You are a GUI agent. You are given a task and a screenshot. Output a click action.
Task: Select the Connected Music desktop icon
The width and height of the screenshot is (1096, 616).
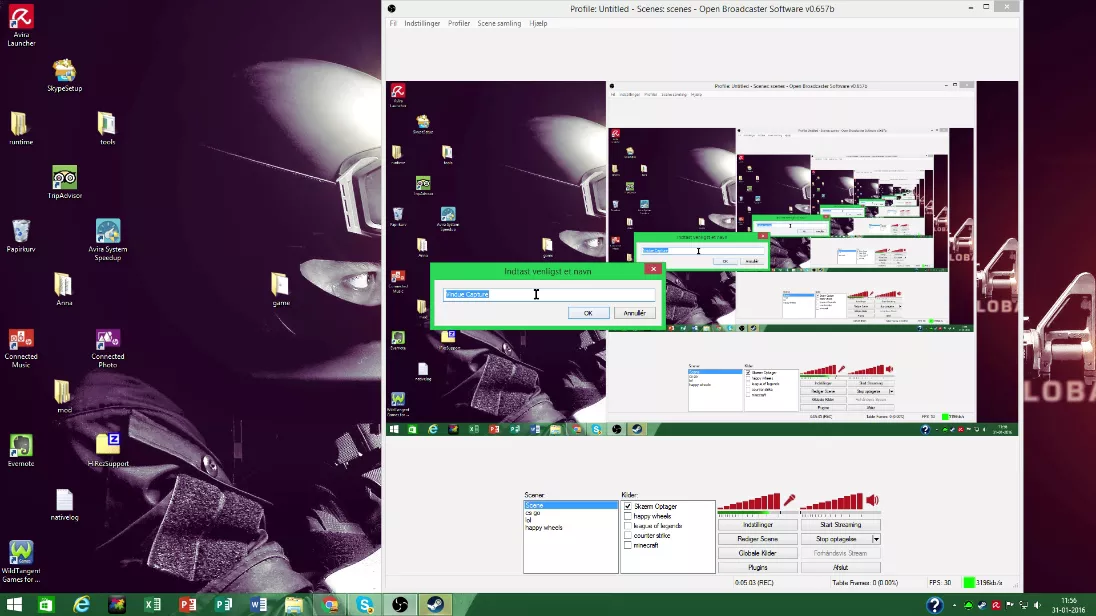pos(20,348)
